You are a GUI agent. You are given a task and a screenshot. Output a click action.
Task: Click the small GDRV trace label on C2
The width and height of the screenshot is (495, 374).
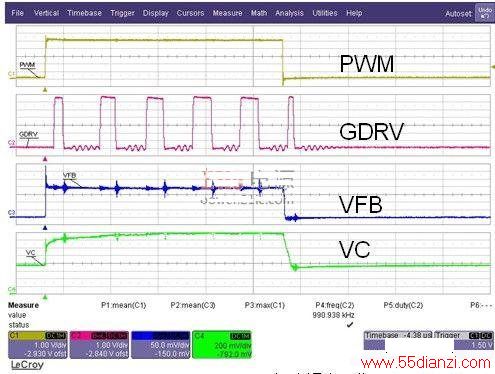point(28,134)
